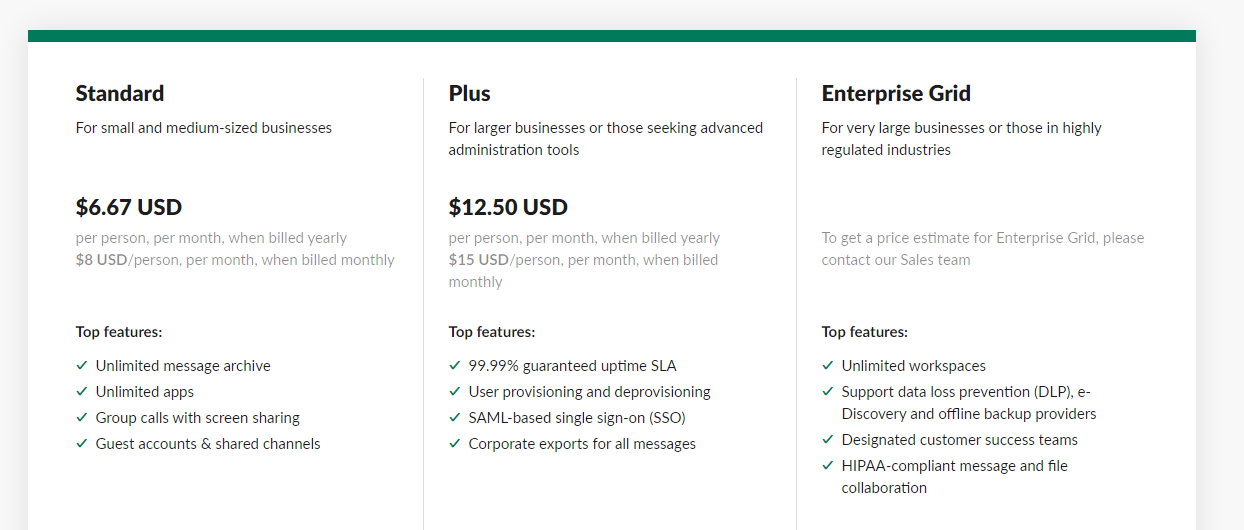The height and width of the screenshot is (530, 1244).
Task: Click checkmark next to HIPAA-compliant message feature
Action: click(828, 466)
